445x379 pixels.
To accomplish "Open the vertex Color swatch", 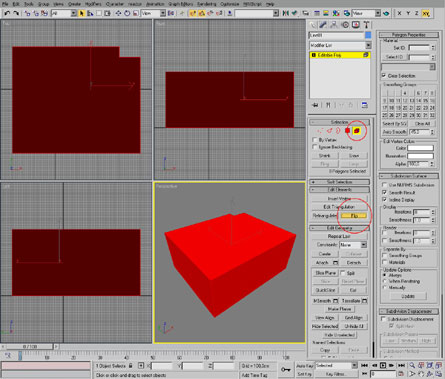I will [420, 148].
